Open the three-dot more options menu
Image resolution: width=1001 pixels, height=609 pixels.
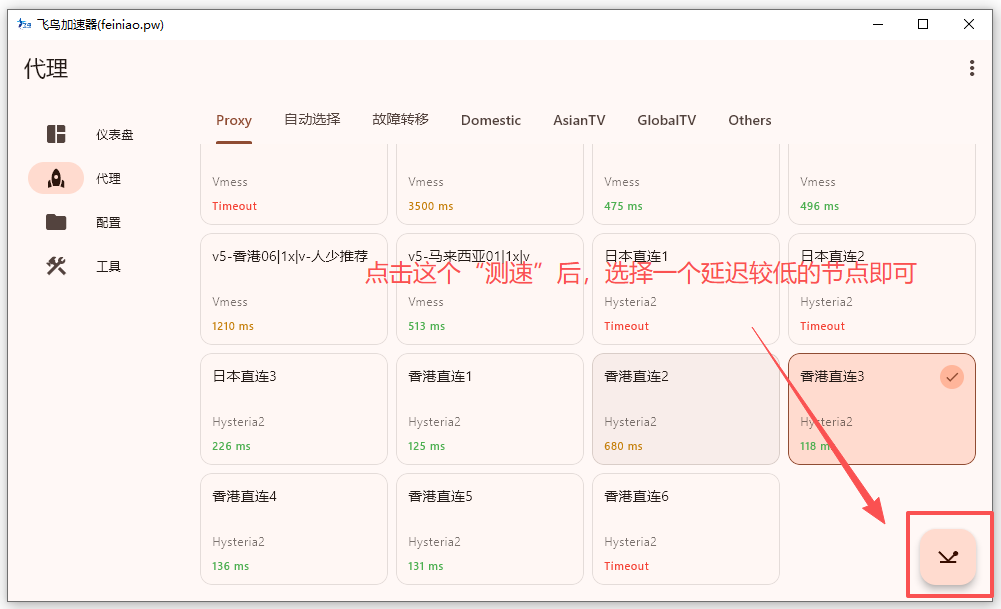point(971,68)
